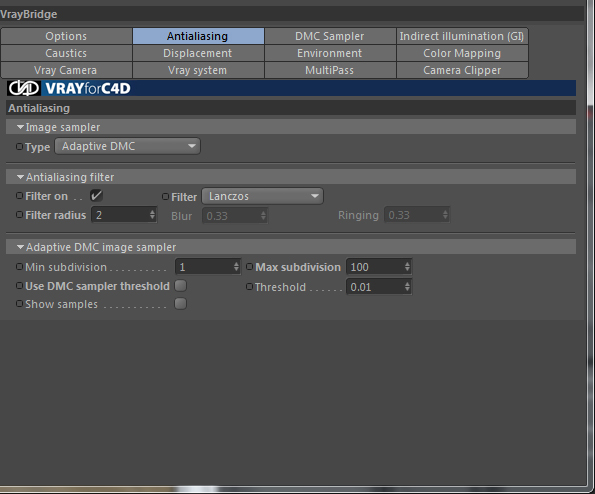Click the VrayBridge header text
This screenshot has width=595, height=494.
coord(29,14)
